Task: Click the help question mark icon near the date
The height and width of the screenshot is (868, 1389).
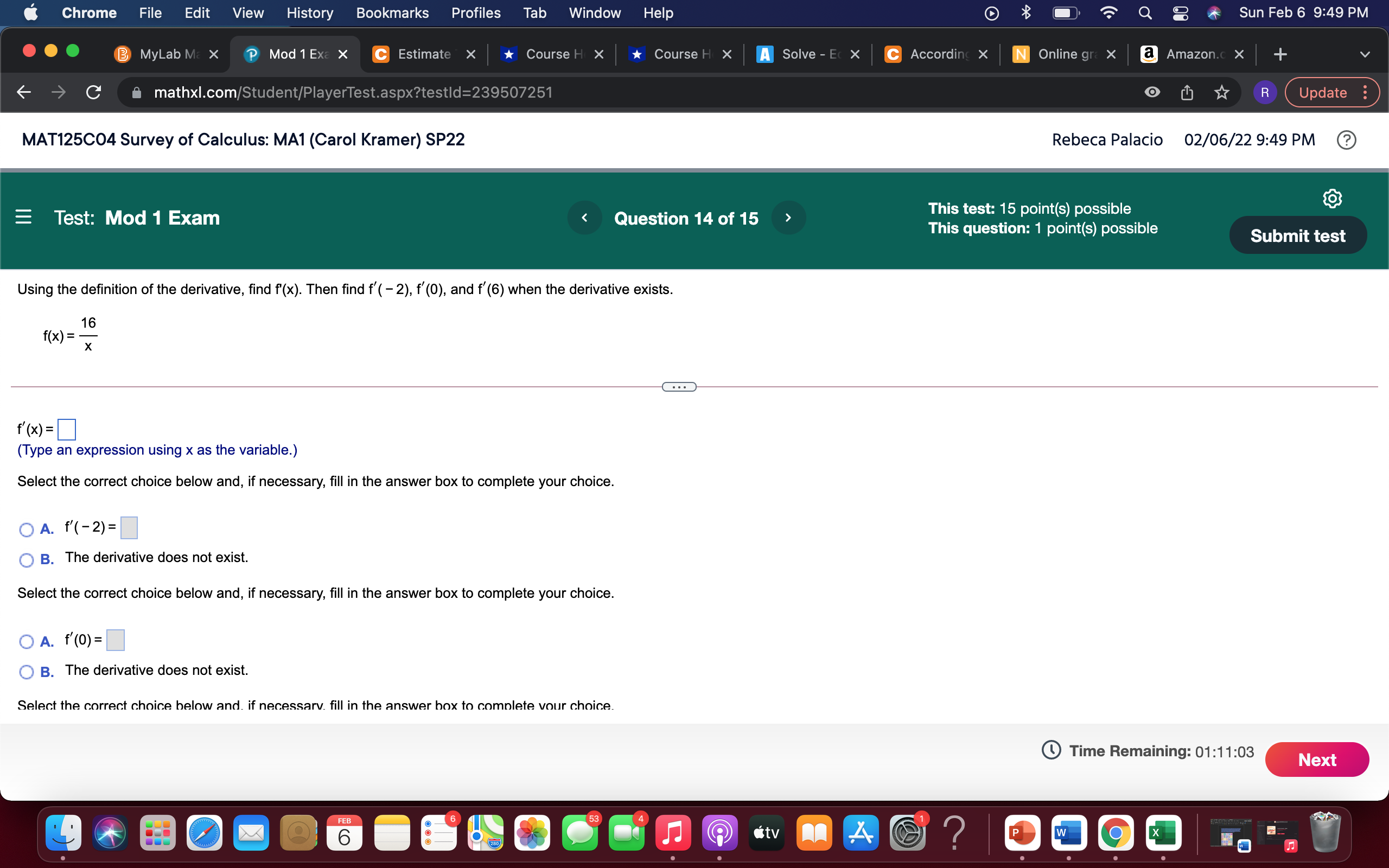Action: [x=1347, y=139]
